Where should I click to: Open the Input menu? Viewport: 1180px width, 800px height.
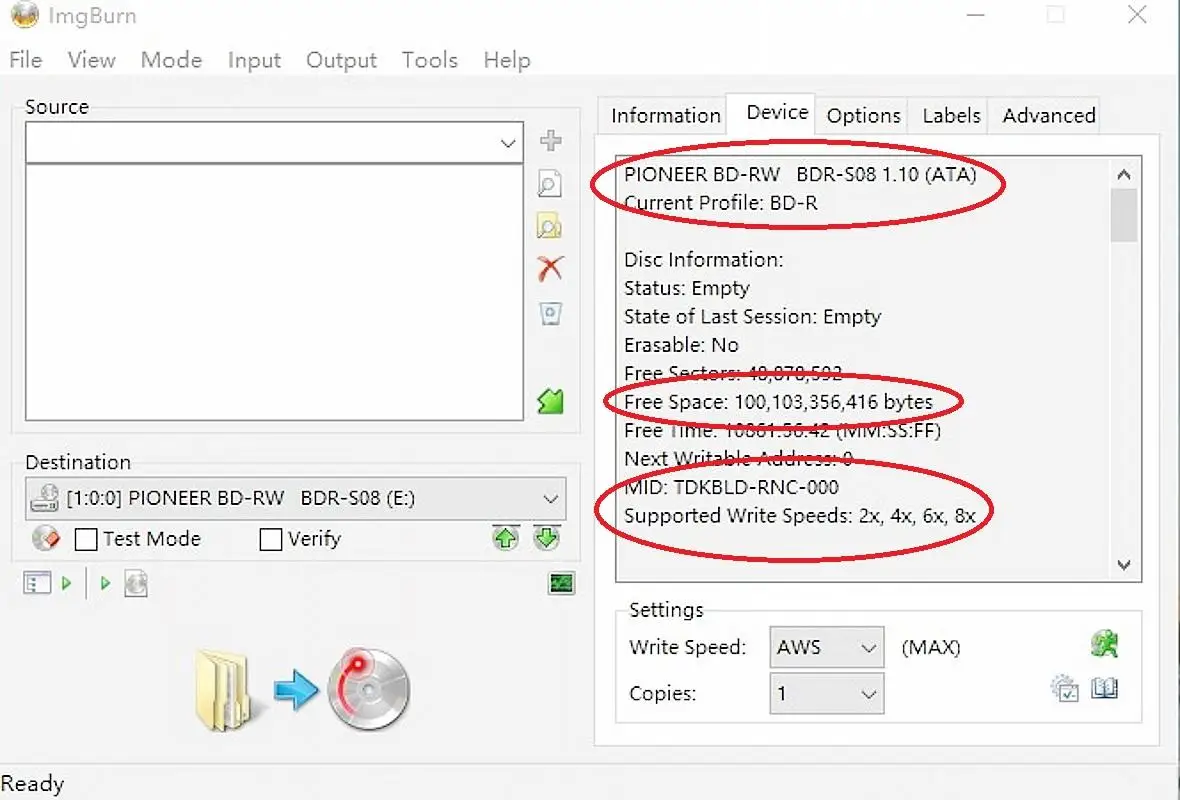[x=254, y=60]
